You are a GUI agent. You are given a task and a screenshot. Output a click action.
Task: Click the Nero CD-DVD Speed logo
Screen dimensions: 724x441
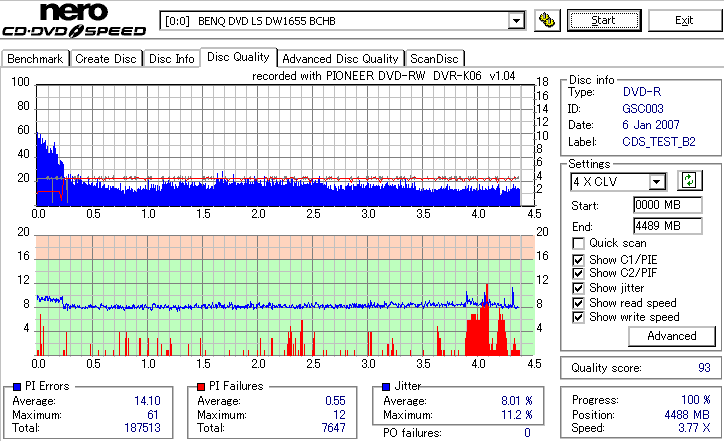click(x=74, y=20)
